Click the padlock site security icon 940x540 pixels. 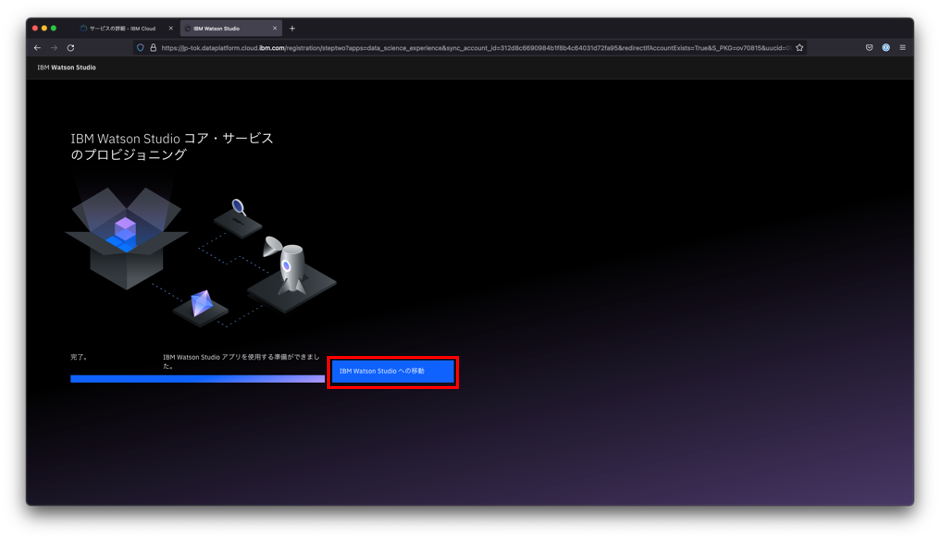pos(153,48)
